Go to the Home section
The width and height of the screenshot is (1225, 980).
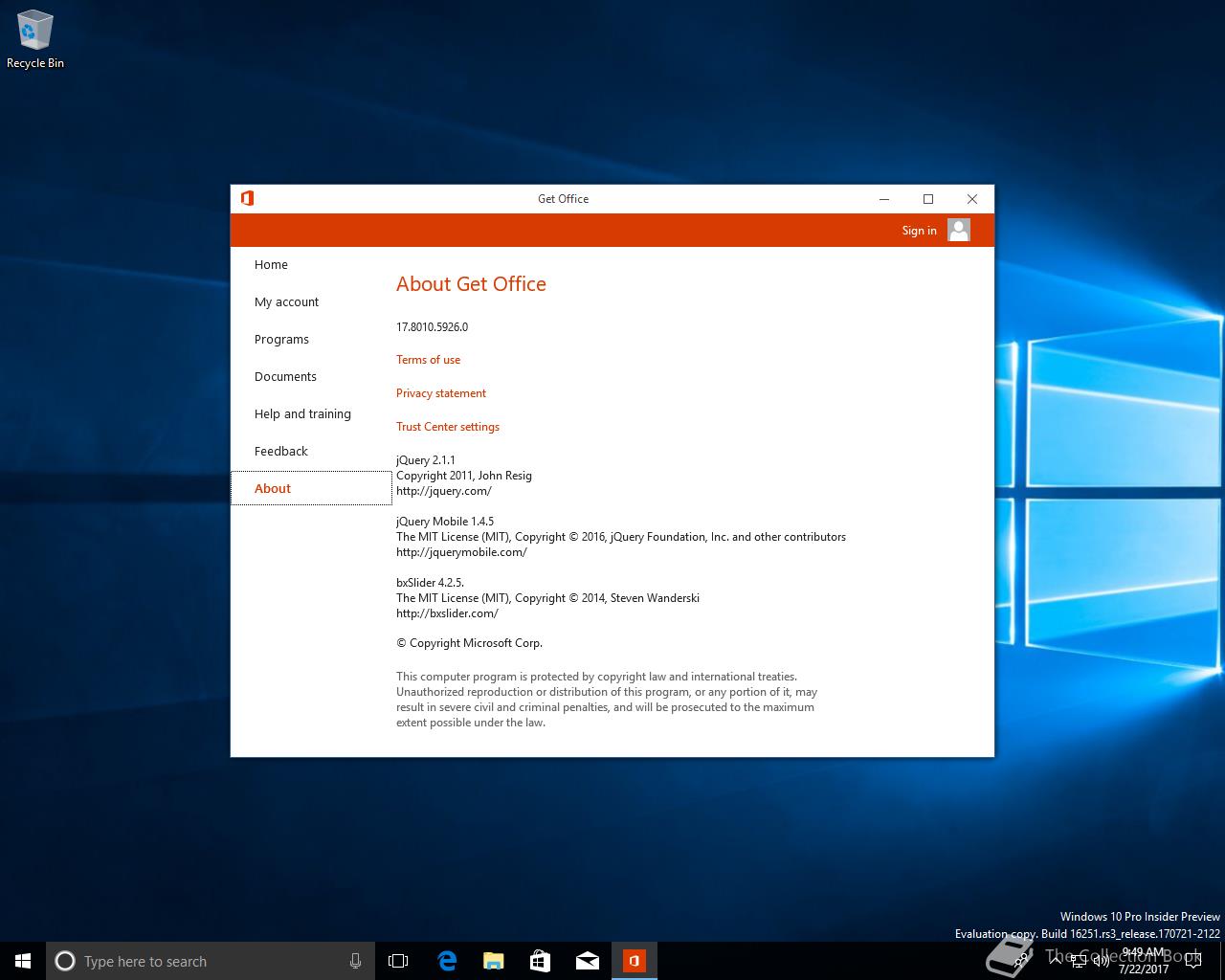click(271, 265)
